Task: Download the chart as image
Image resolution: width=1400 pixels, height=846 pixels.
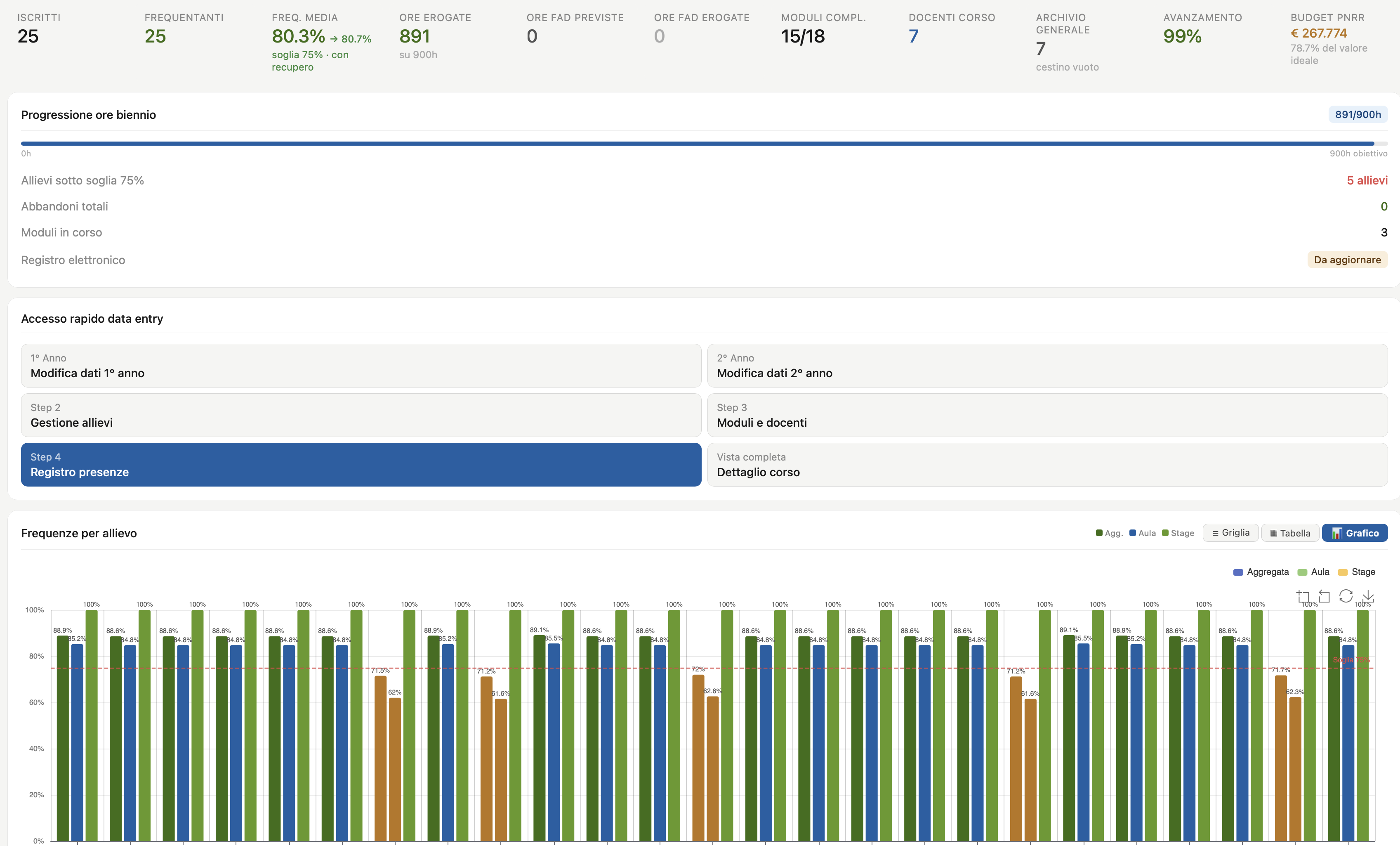Action: 1368,596
